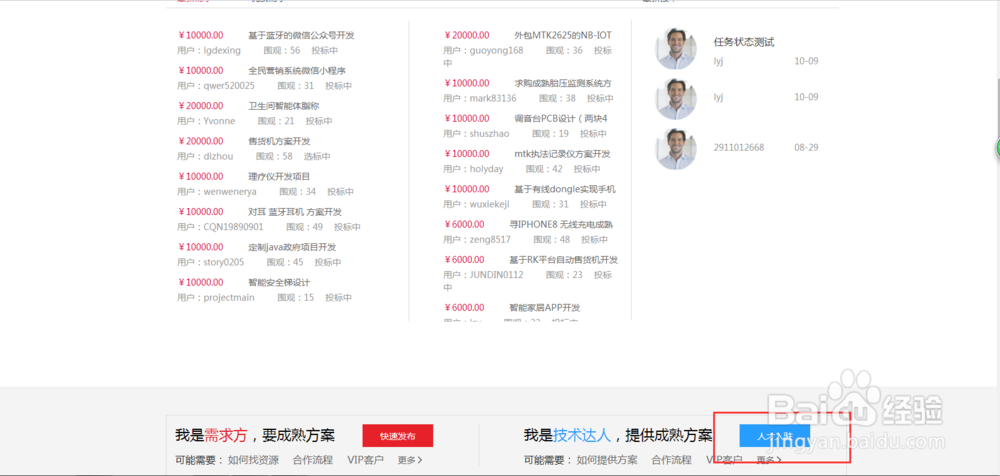Viewport: 1000px width, 476px height.
Task: Open project 寻IPHONE8 无线充电成熟
Action: [x=561, y=224]
